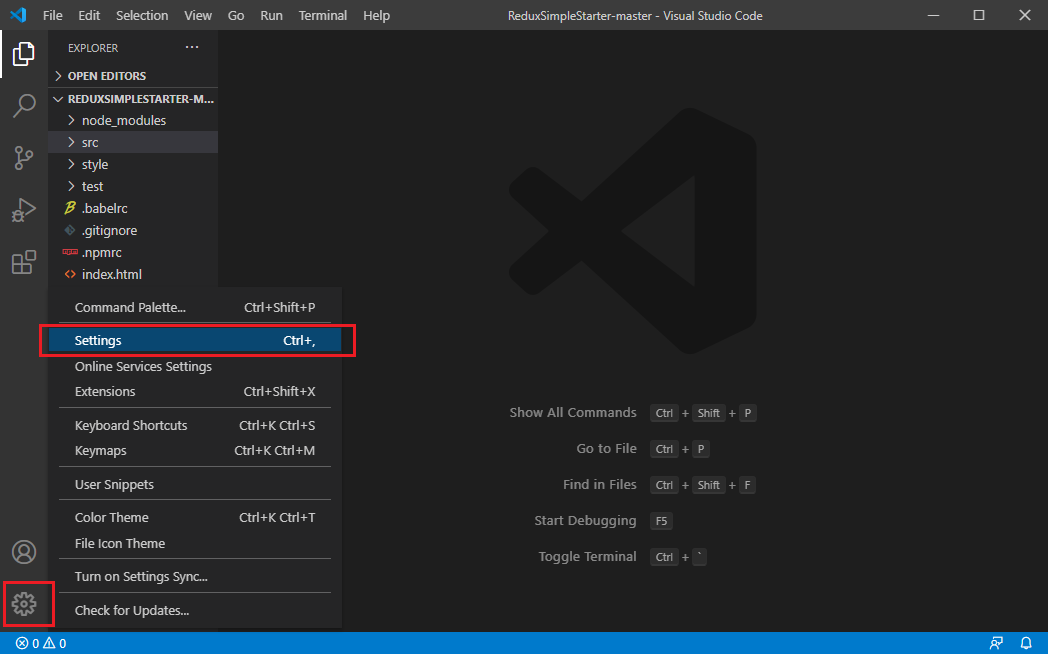Select Color Theme menu entry
This screenshot has width=1048, height=654.
[x=195, y=518]
